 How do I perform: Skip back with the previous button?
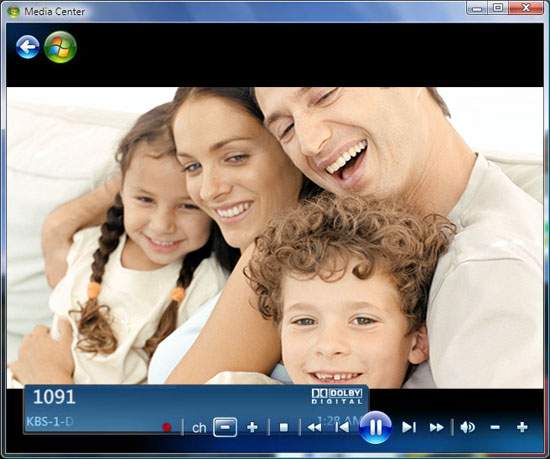(342, 427)
